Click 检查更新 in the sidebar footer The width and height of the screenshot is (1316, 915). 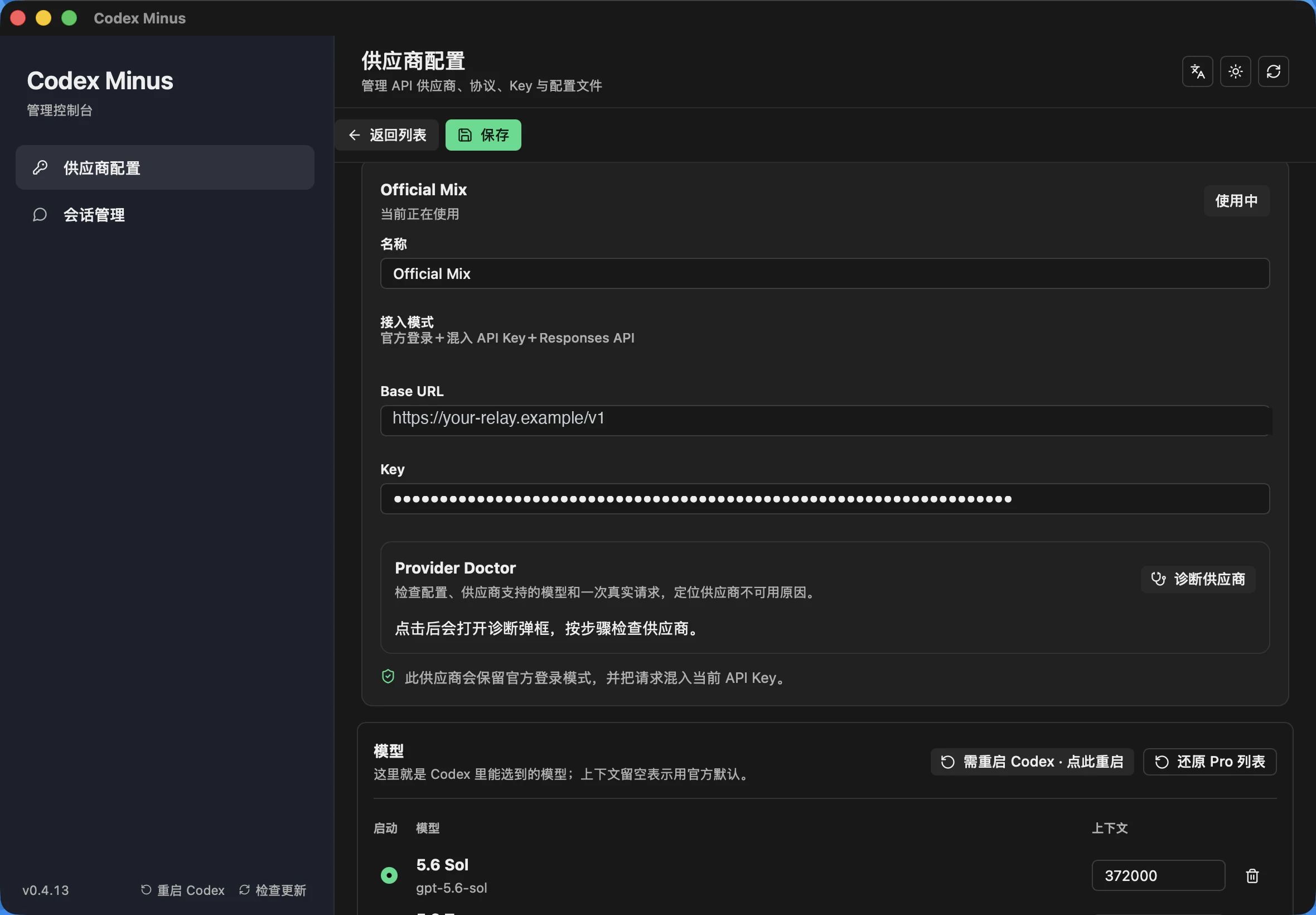tap(273, 890)
